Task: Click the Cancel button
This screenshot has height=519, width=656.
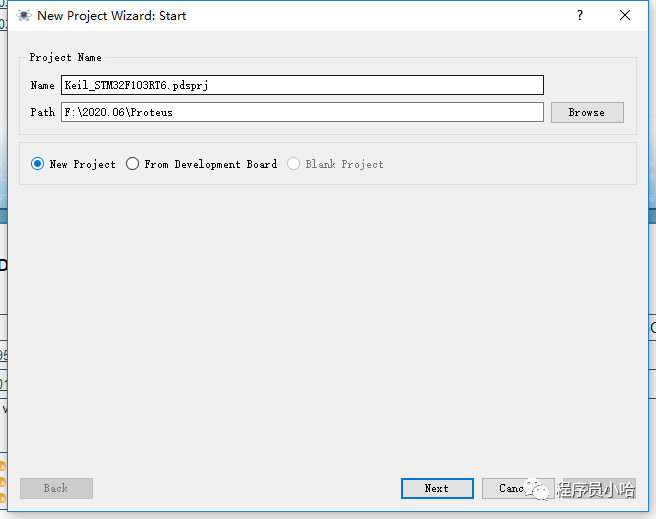Action: coord(512,488)
